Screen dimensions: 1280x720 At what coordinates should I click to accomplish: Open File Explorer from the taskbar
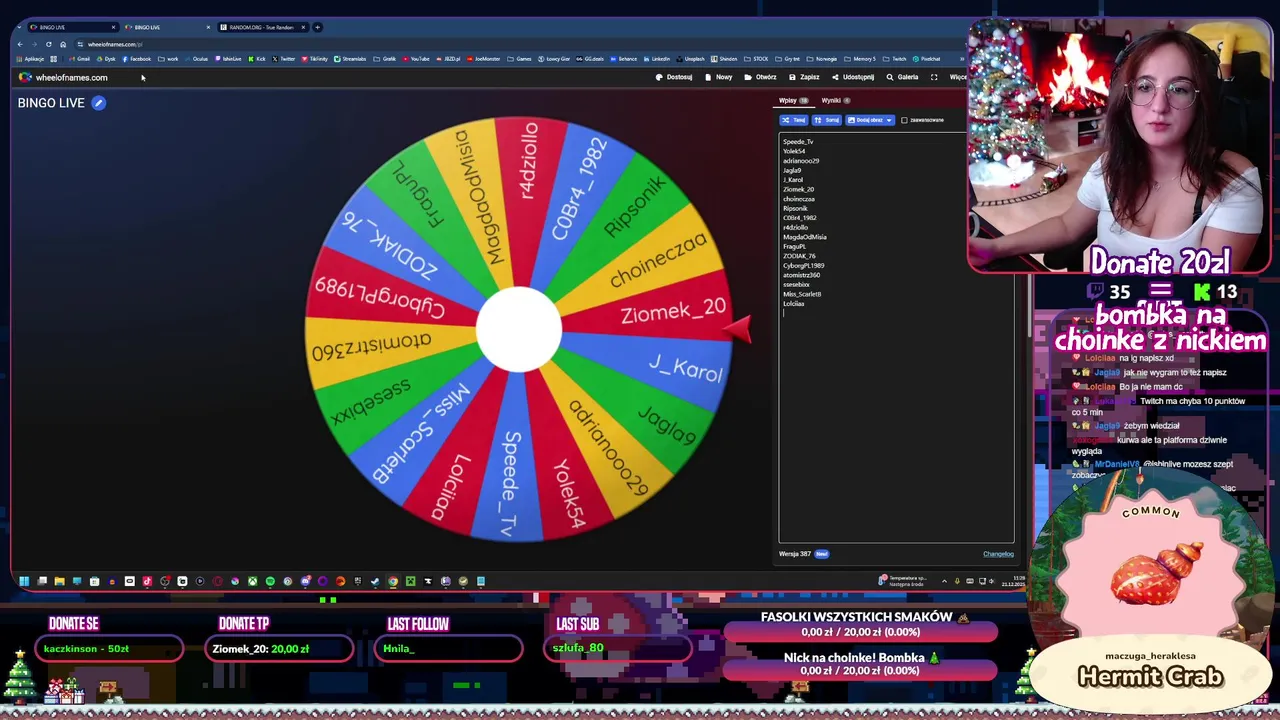click(x=59, y=581)
